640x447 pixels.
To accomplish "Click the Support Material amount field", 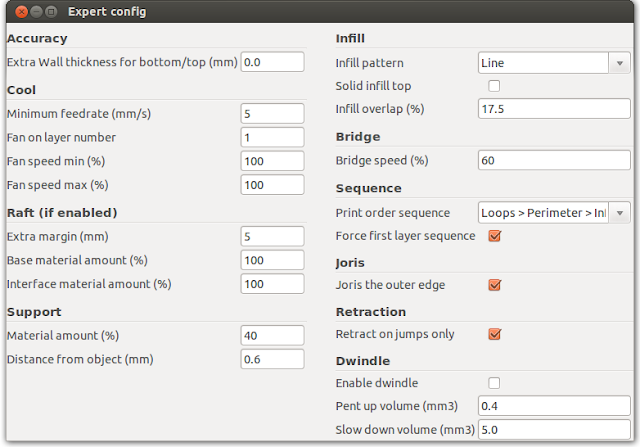I will pyautogui.click(x=272, y=335).
